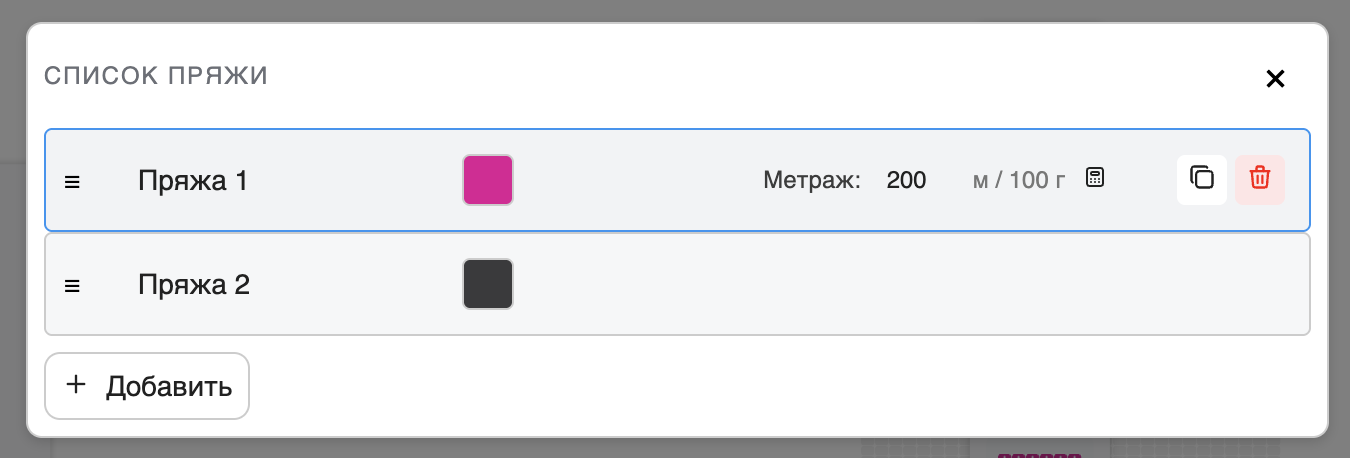Click the Метраж label
The image size is (1350, 458).
(812, 181)
